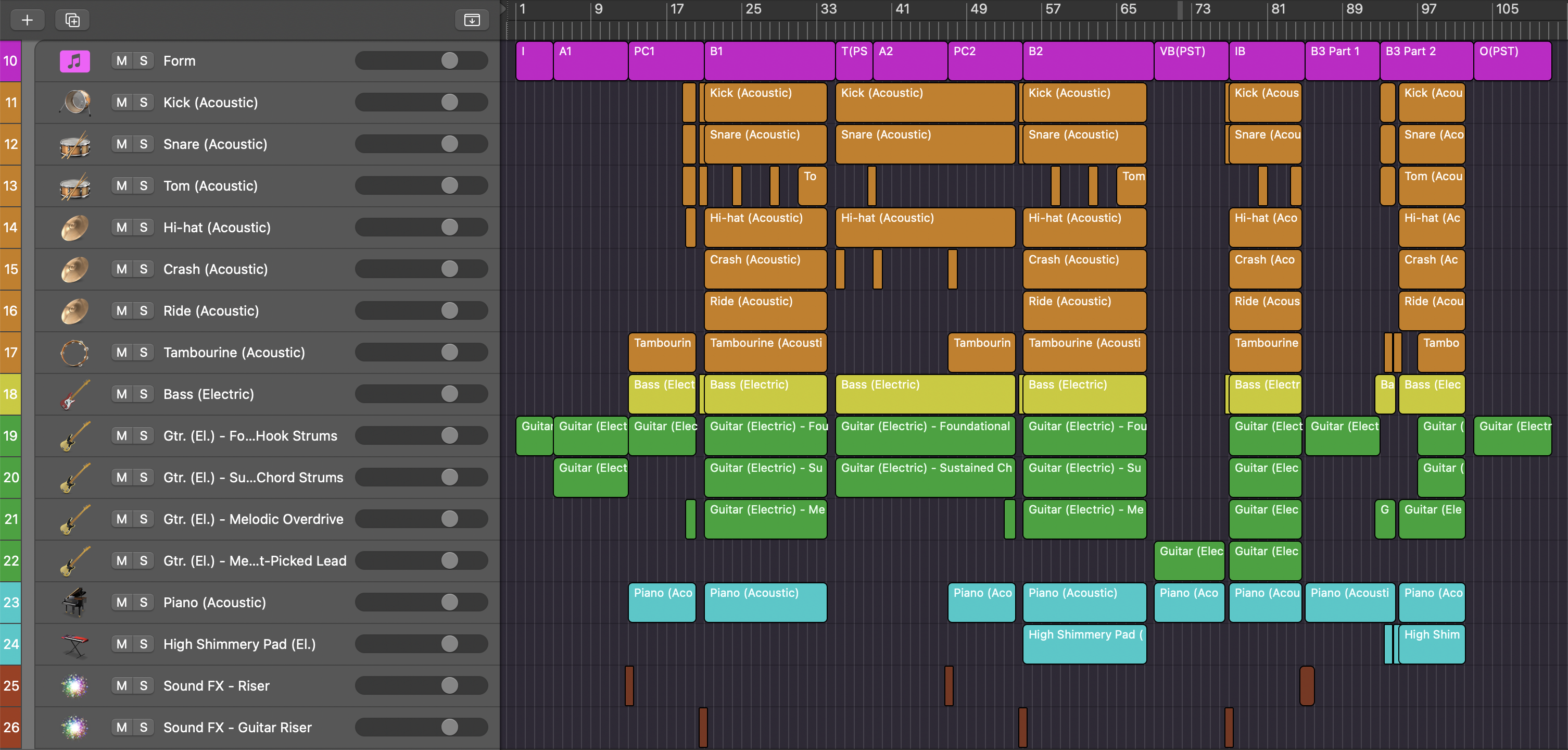Mute the Snare (Acoustic) track
The image size is (1568, 750).
click(x=122, y=144)
